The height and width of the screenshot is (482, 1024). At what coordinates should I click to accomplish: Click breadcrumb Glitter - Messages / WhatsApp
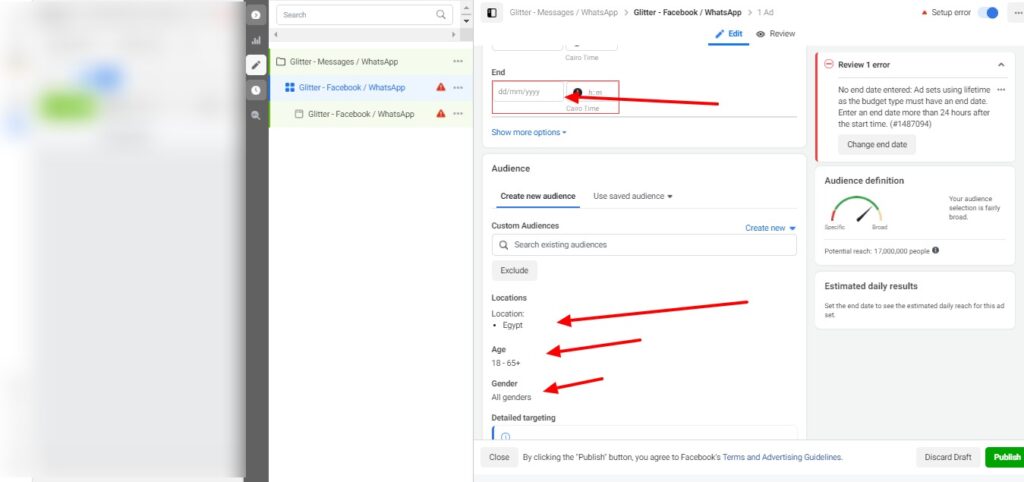(564, 12)
